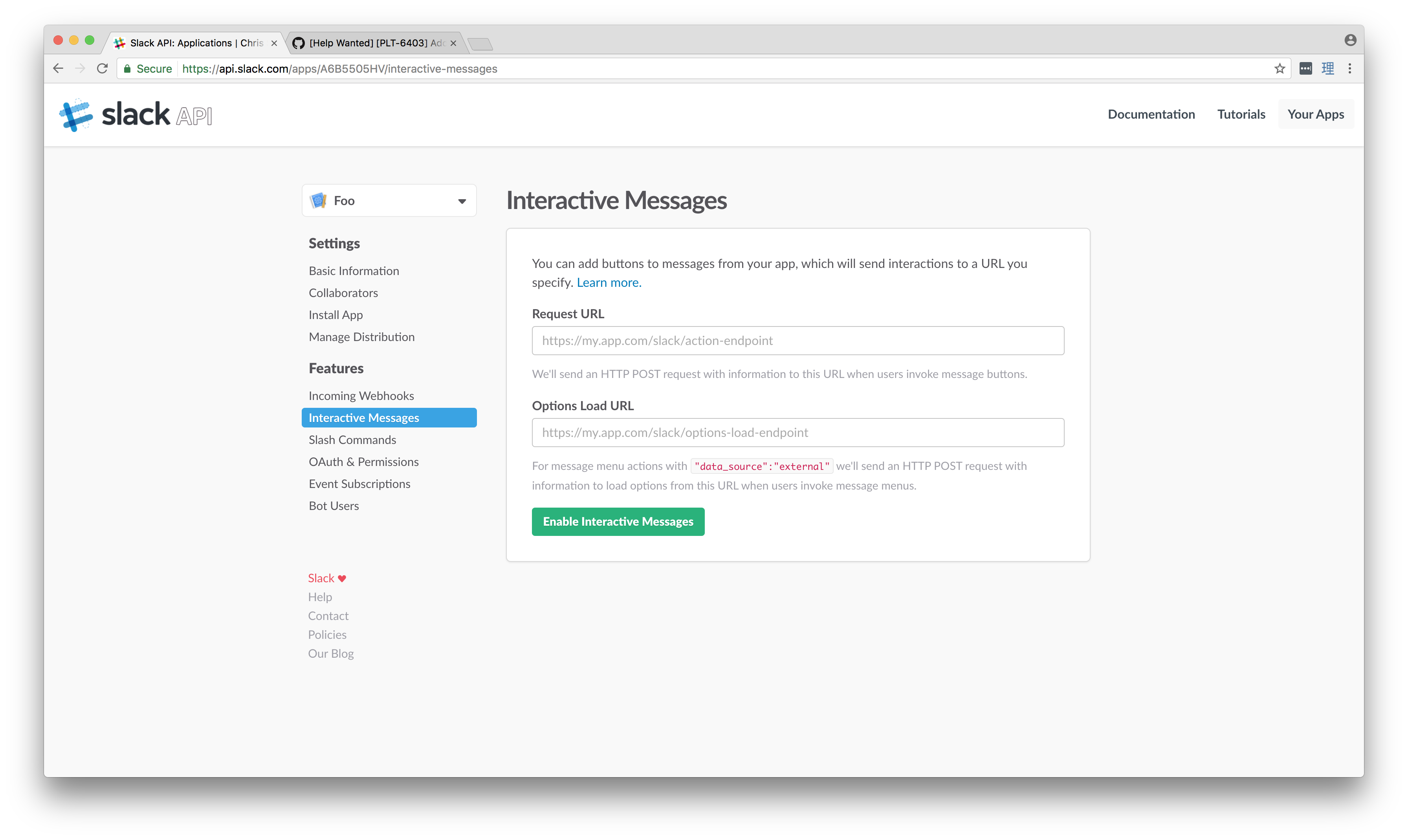Image resolution: width=1408 pixels, height=840 pixels.
Task: Open a new tab with the new-tab button
Action: tap(480, 44)
